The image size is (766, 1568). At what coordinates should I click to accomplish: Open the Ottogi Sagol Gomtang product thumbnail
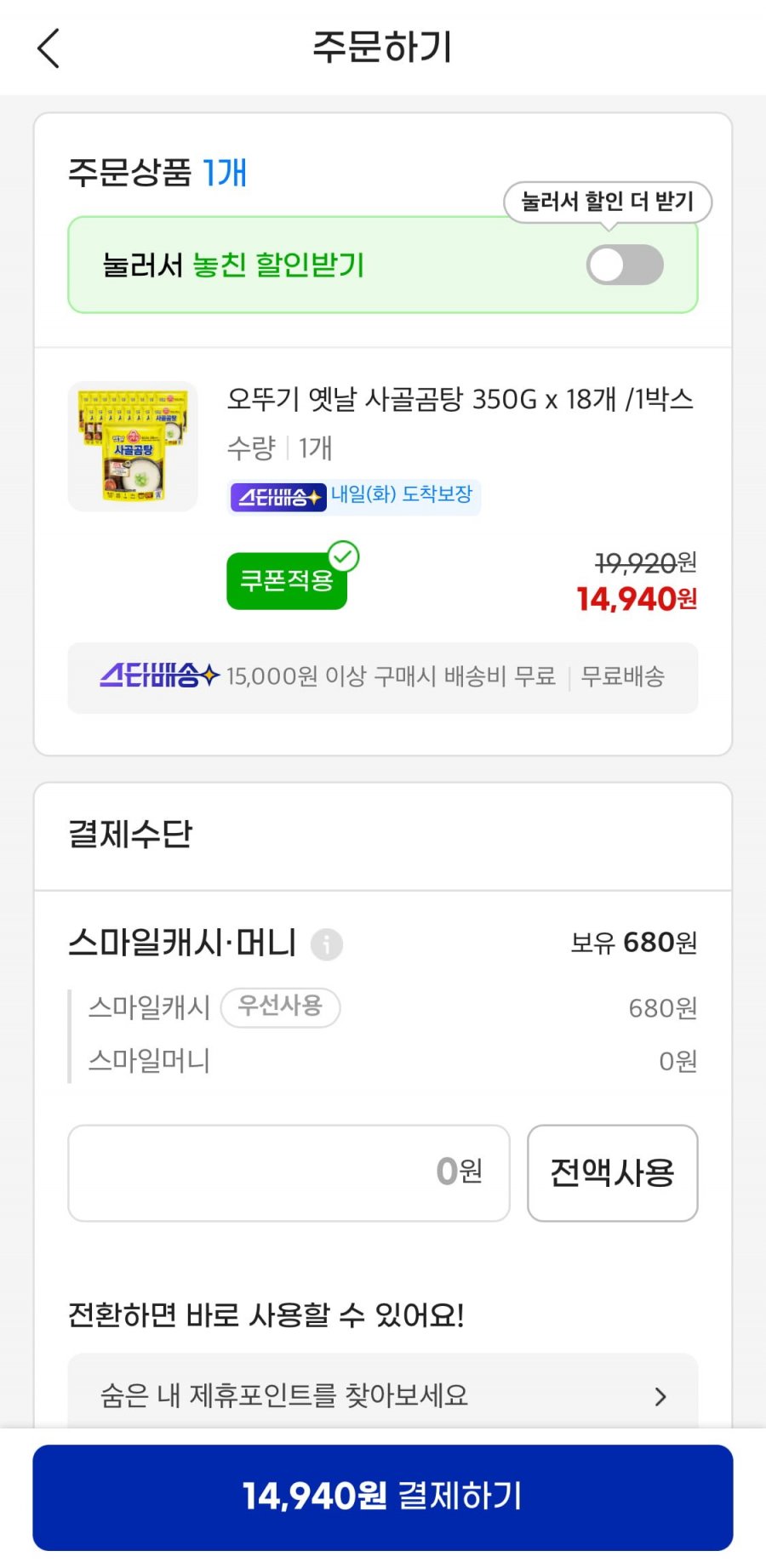coord(133,447)
